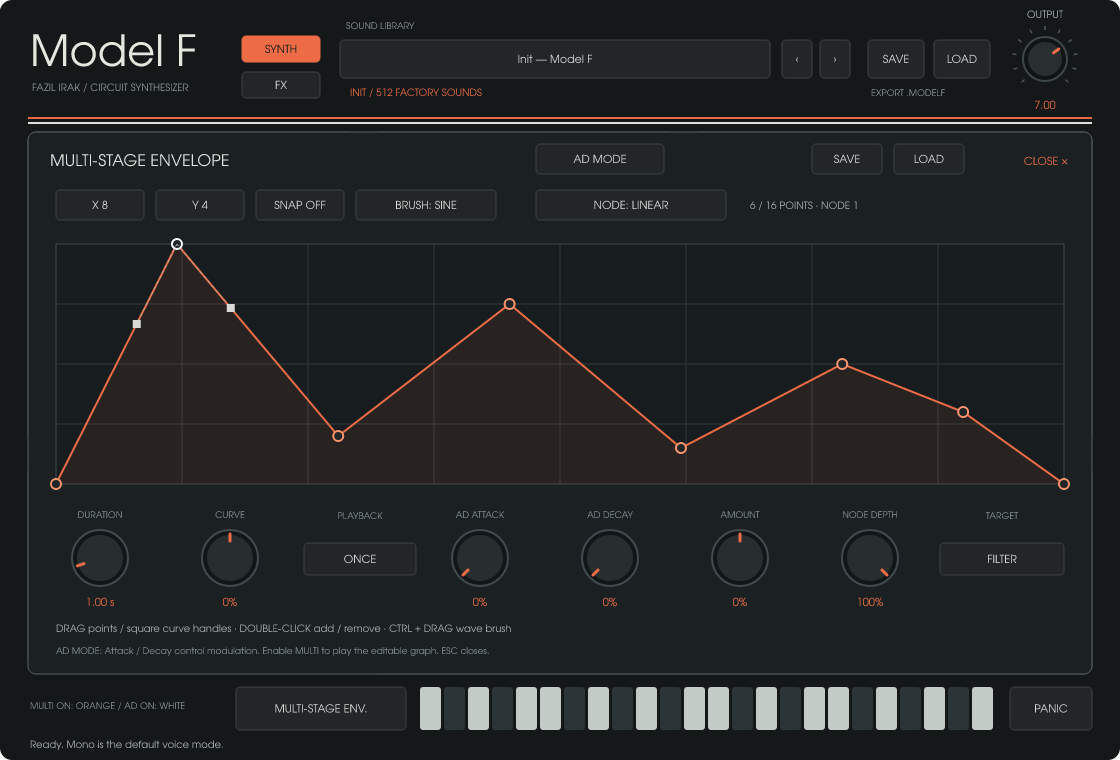Click the AD ATTACK knob

point(480,558)
